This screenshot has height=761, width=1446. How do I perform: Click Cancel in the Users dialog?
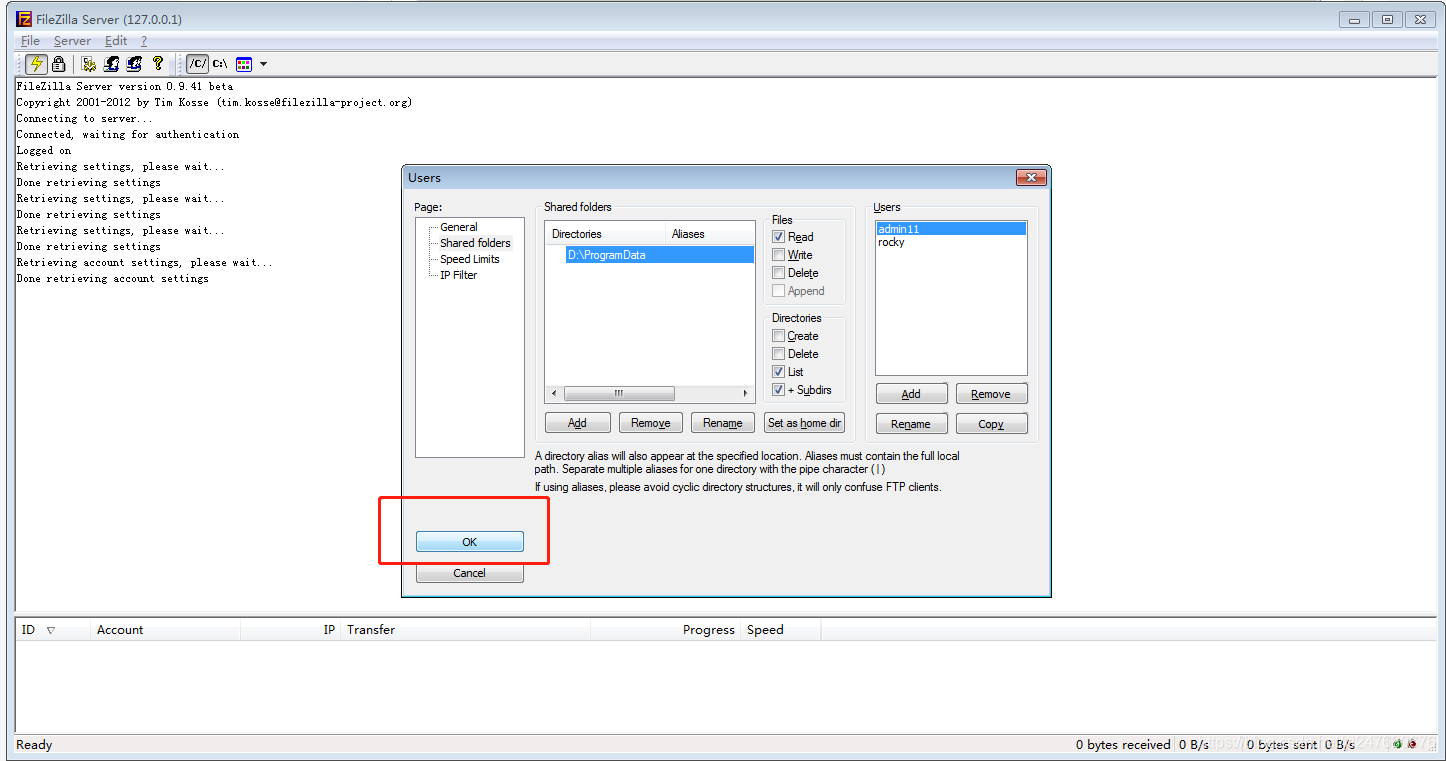(x=469, y=573)
